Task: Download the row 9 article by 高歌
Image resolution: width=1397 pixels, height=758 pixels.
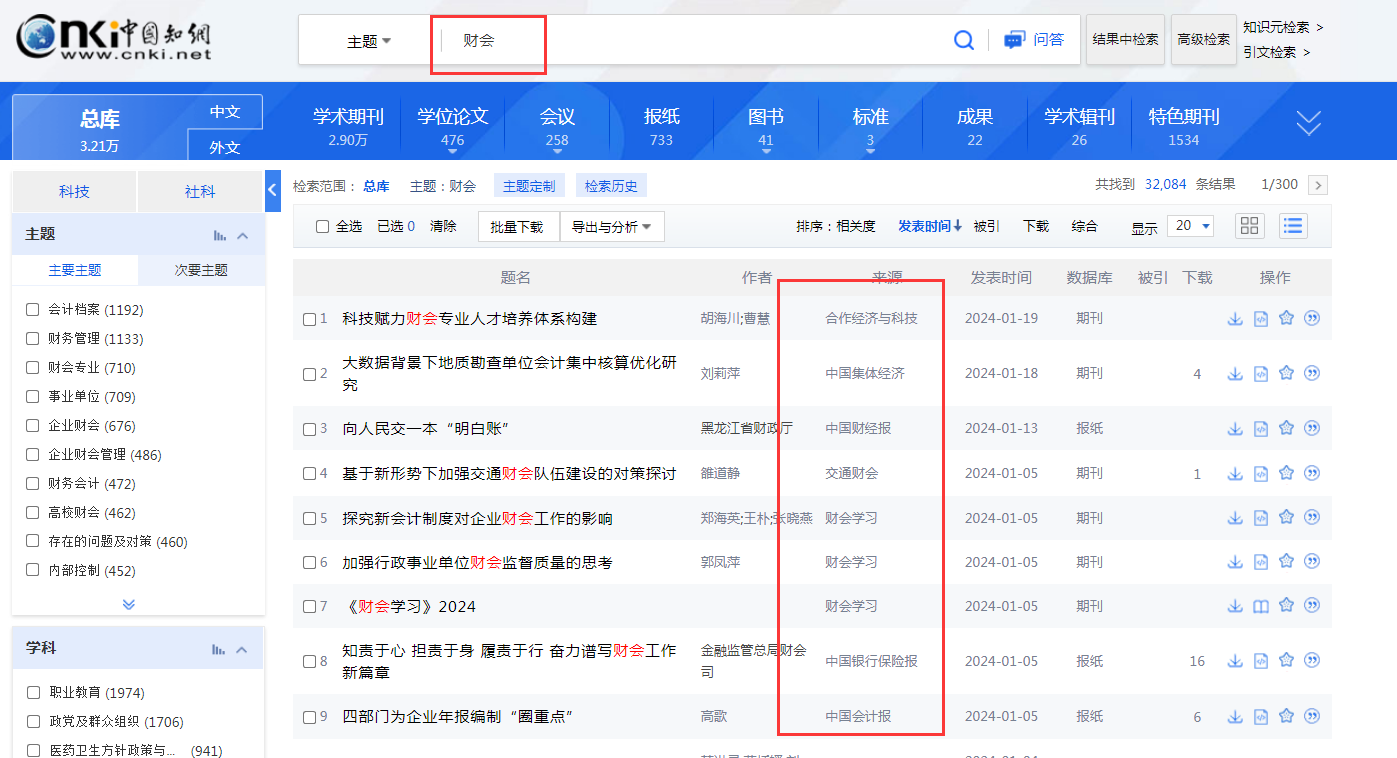Action: pyautogui.click(x=1235, y=716)
